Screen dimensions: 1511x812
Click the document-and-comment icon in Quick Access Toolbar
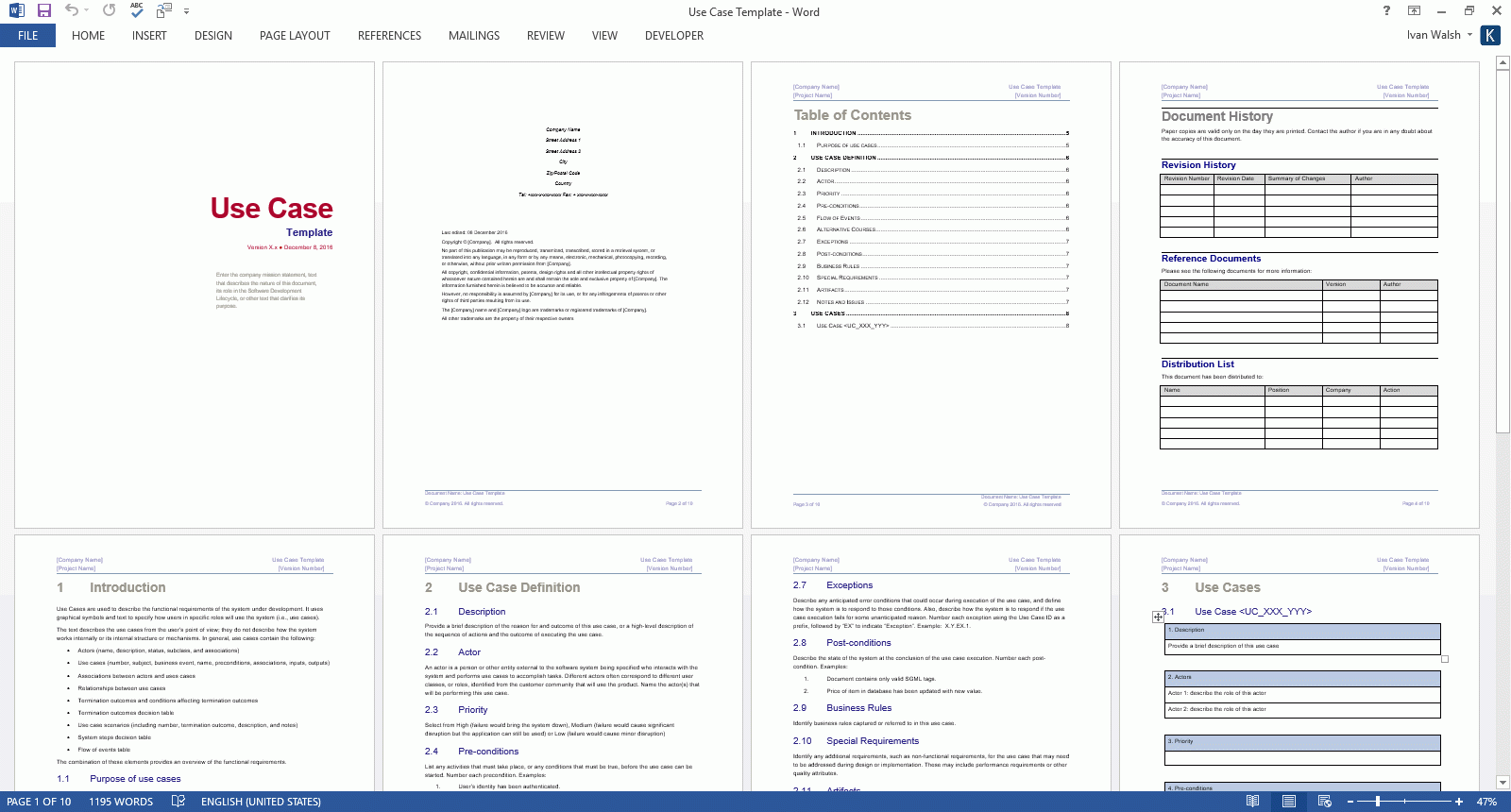(x=164, y=10)
